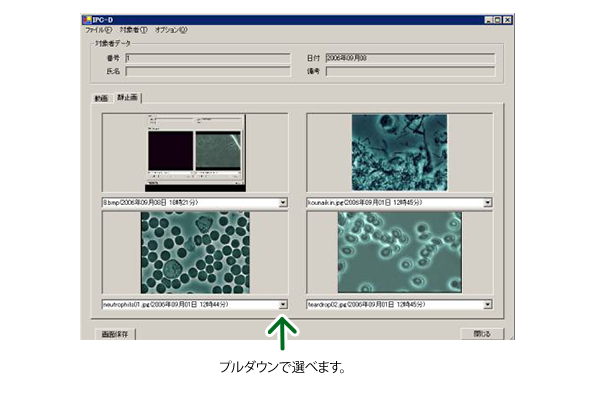
Task: Open the ファイル menu
Action: point(98,30)
